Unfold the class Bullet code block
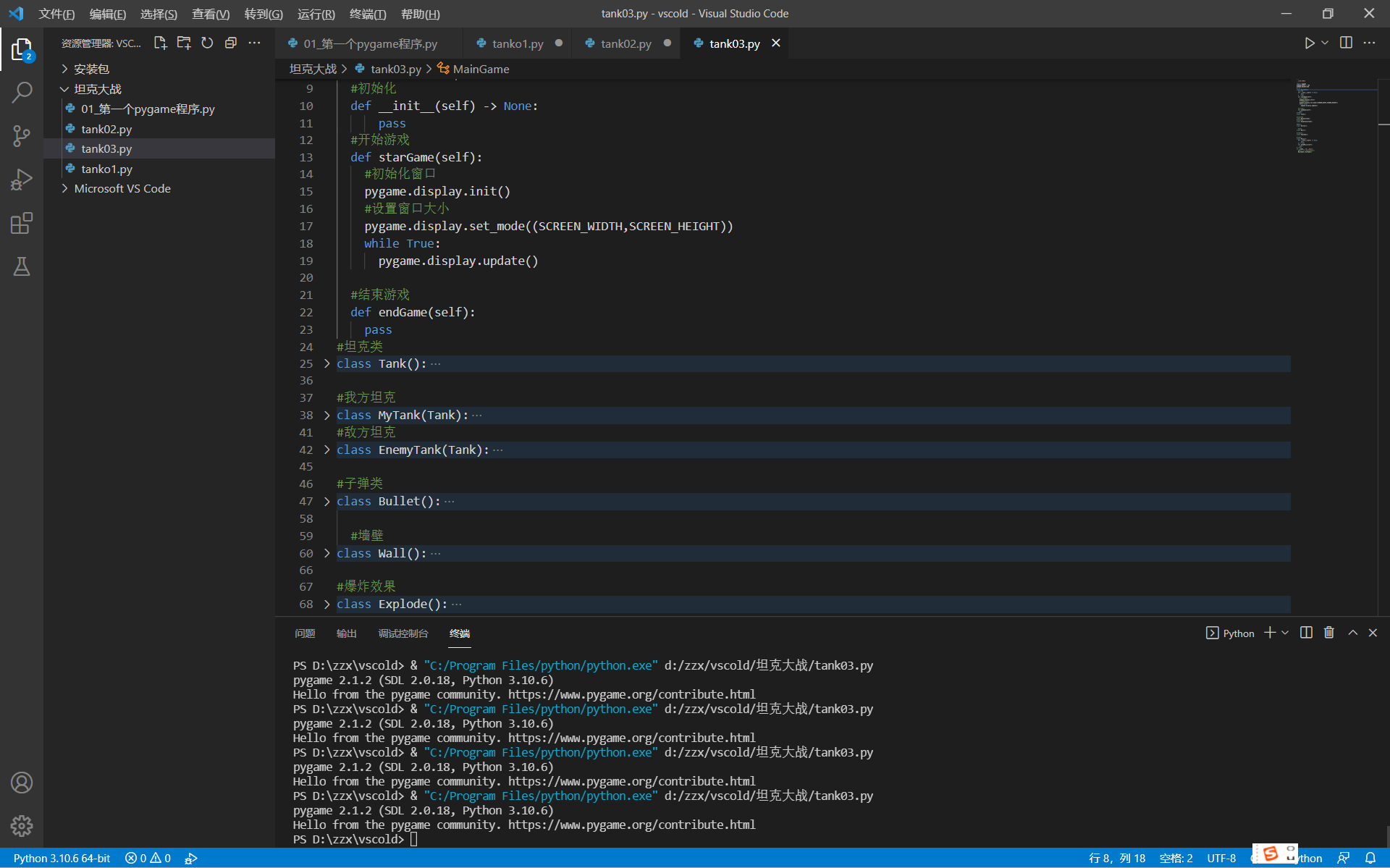1390x868 pixels. click(327, 501)
